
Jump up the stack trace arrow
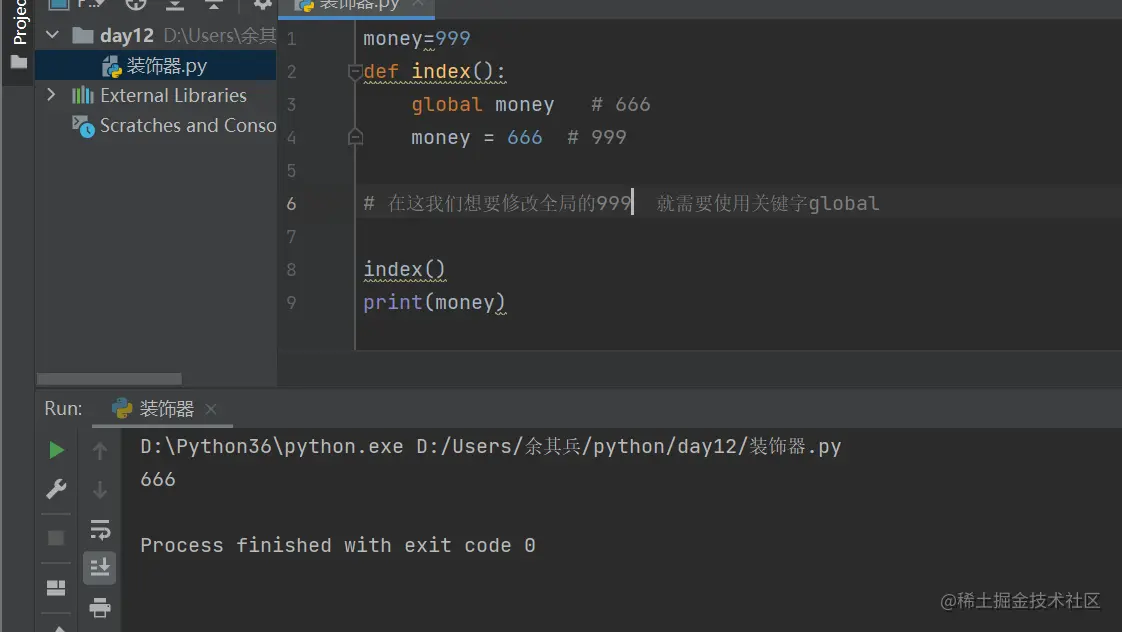click(x=99, y=450)
